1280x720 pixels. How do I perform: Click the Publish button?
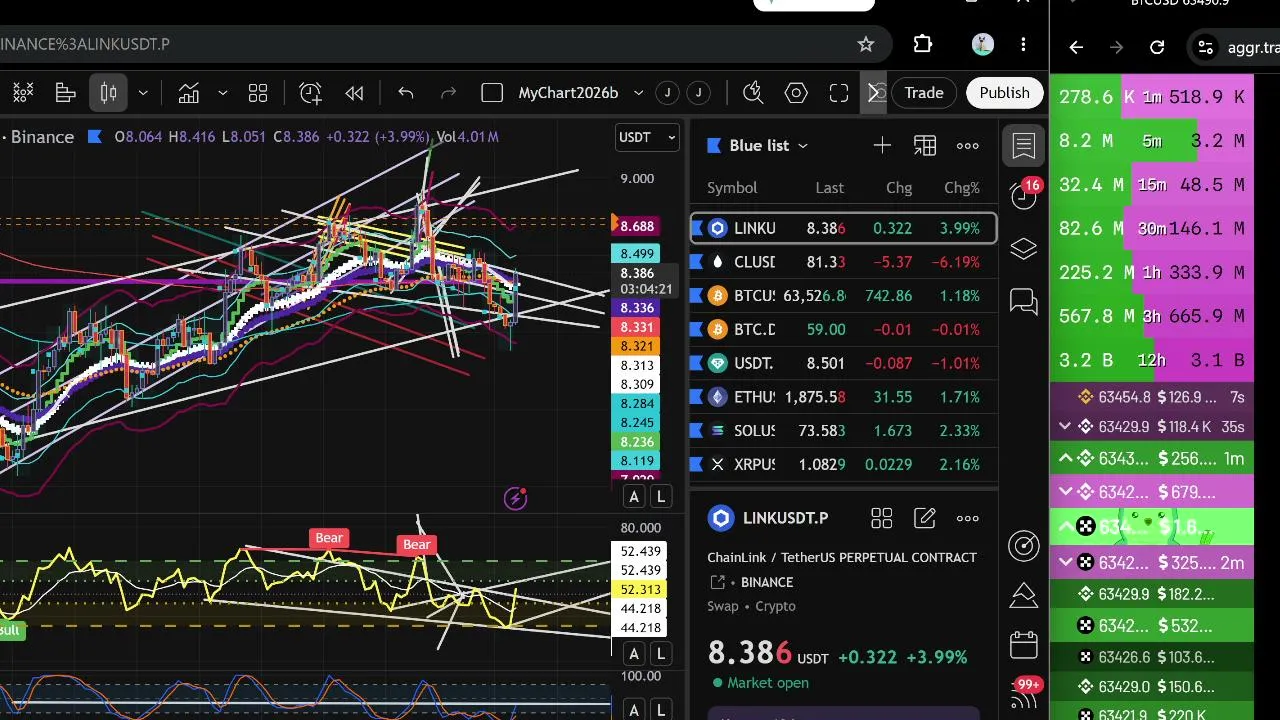pyautogui.click(x=1004, y=93)
